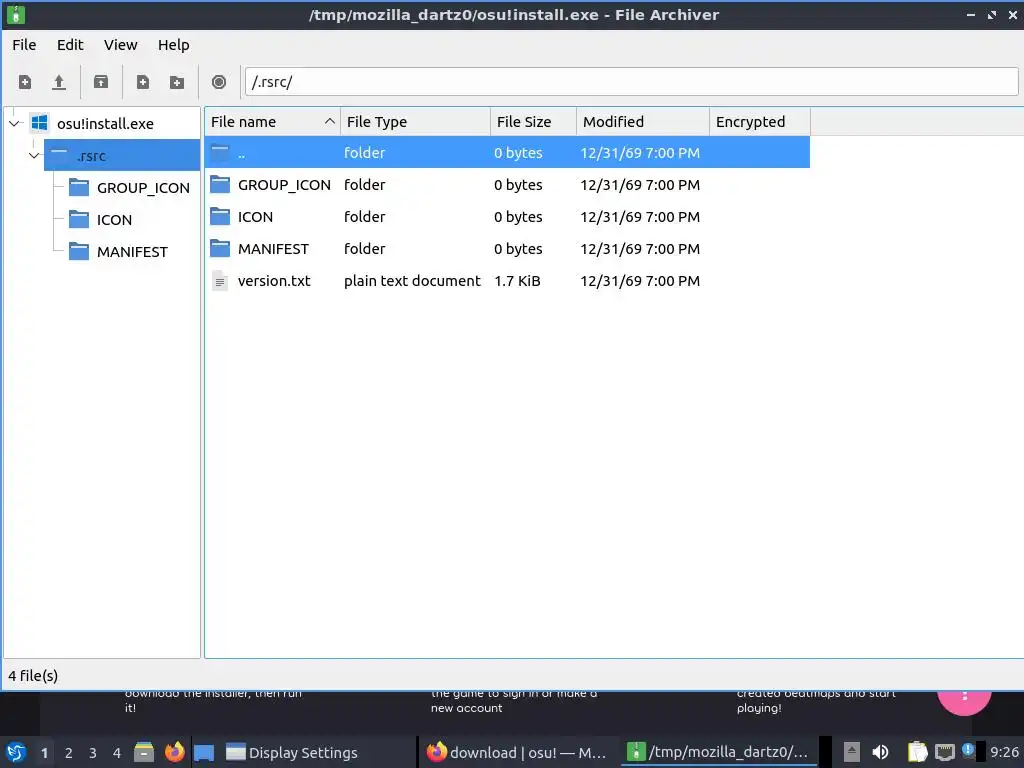The image size is (1024, 768).
Task: Click the extract archive toolbar icon
Action: click(x=101, y=82)
